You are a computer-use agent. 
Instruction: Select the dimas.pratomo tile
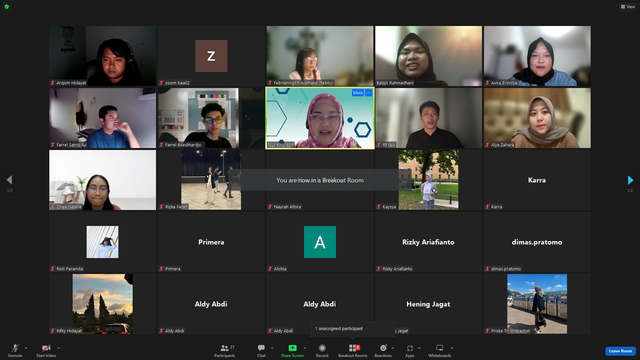[537, 242]
